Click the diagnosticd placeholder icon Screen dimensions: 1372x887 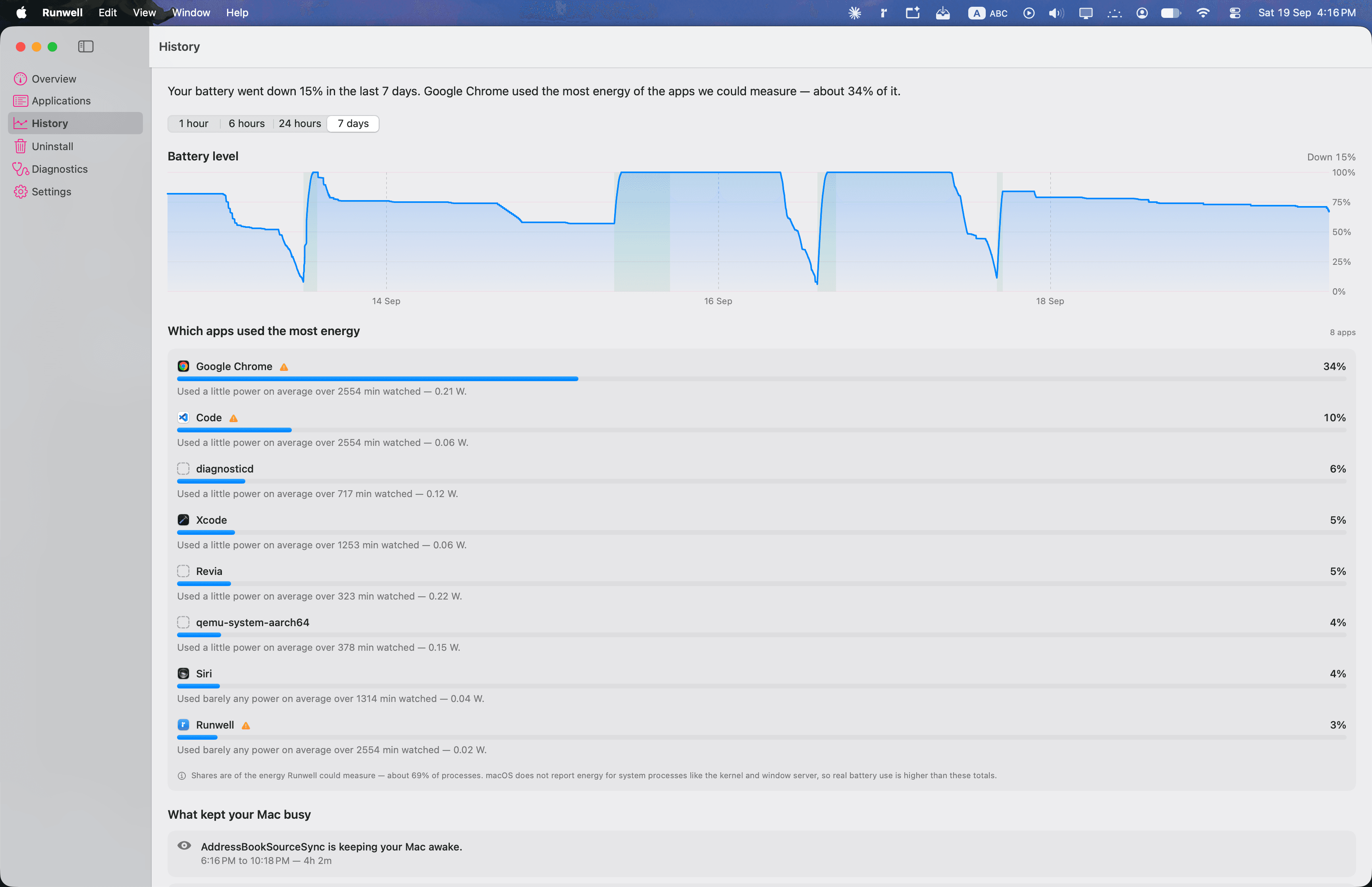point(183,469)
